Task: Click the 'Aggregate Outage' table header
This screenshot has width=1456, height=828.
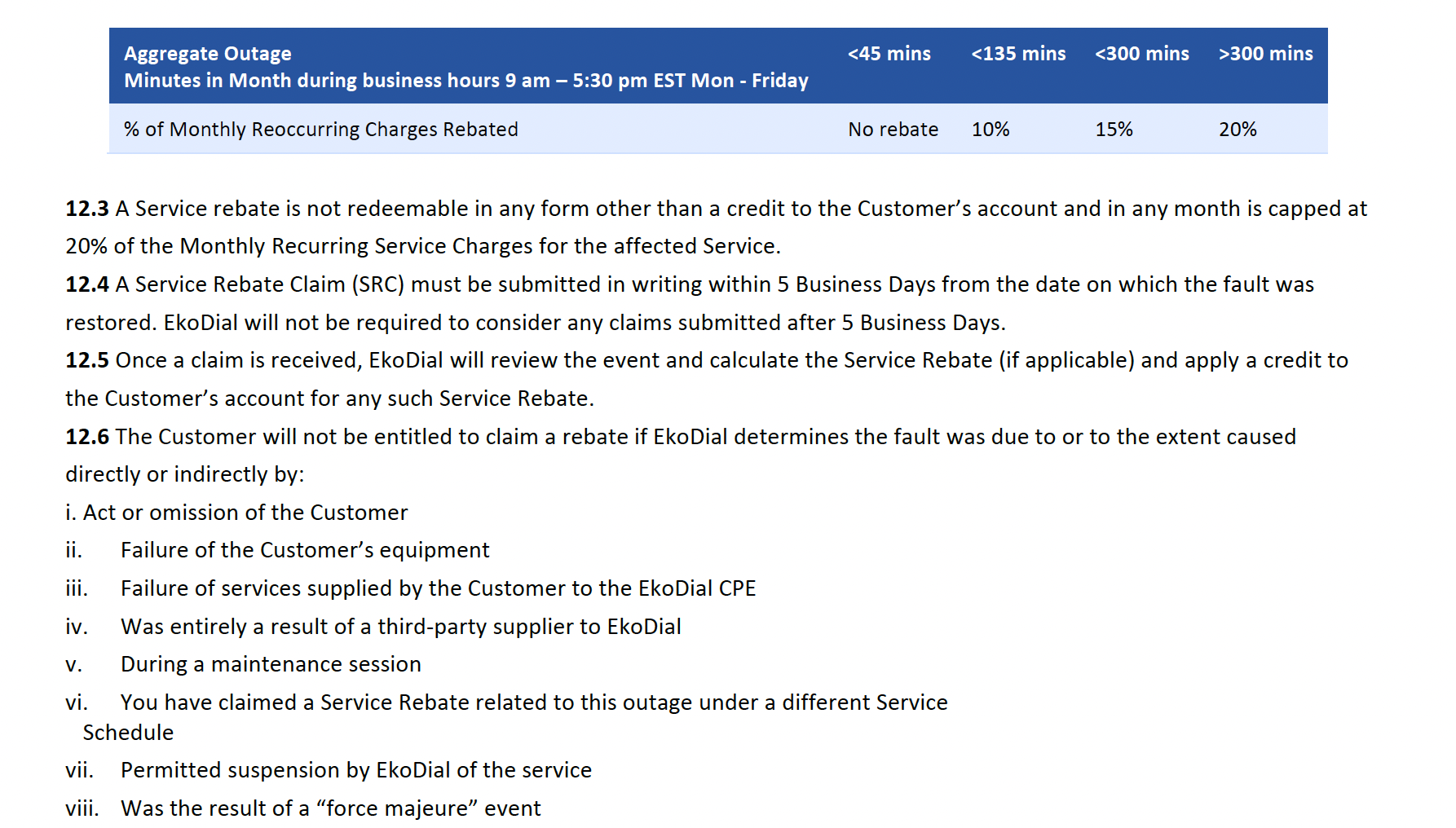Action: (x=465, y=67)
